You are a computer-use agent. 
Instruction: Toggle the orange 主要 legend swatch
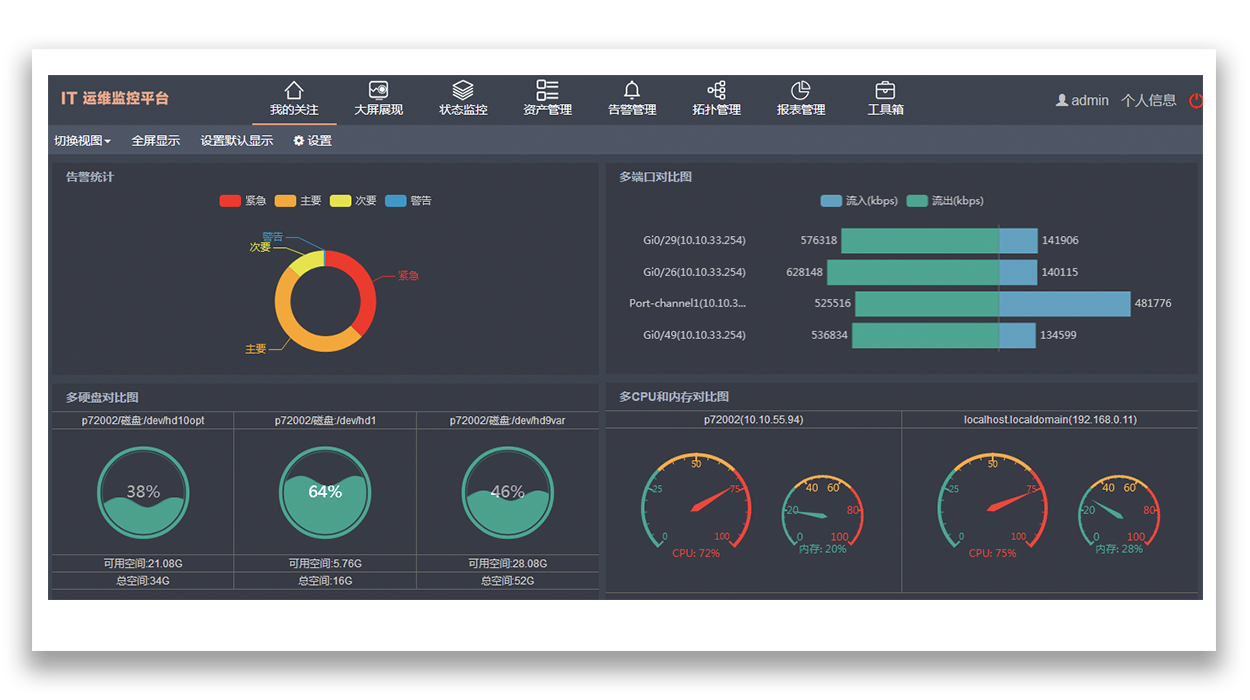click(x=285, y=201)
